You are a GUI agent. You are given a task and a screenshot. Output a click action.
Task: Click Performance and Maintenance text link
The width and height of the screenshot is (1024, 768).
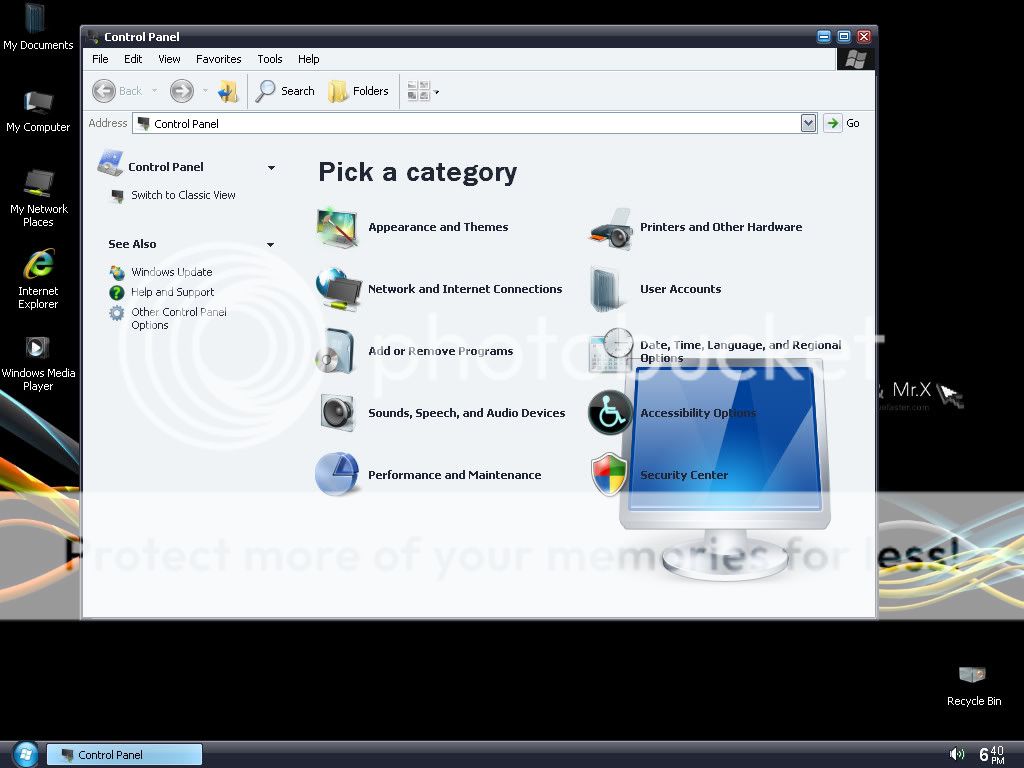[x=455, y=475]
